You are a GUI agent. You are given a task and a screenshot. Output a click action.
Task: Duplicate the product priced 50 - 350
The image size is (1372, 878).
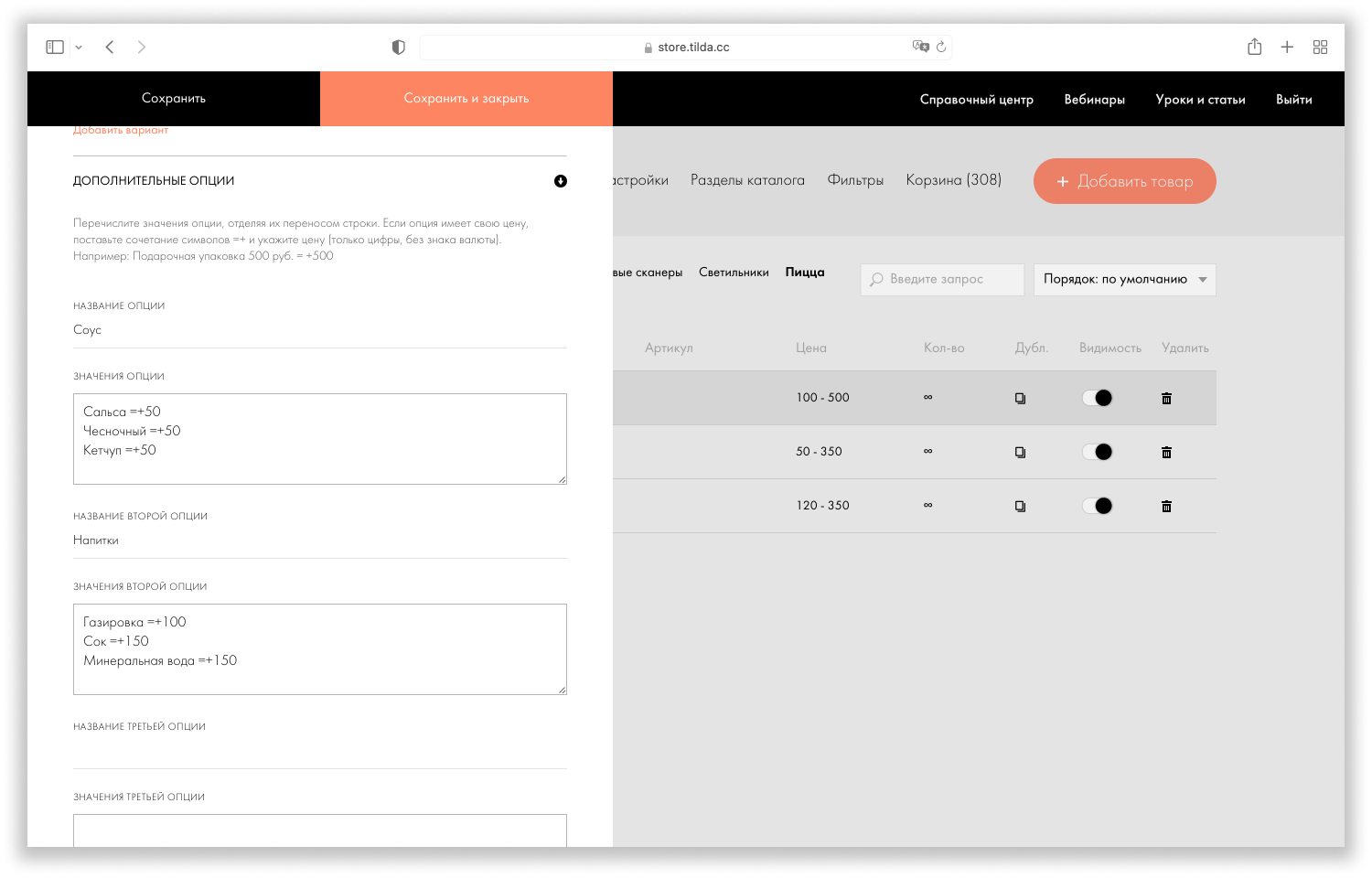[1020, 452]
